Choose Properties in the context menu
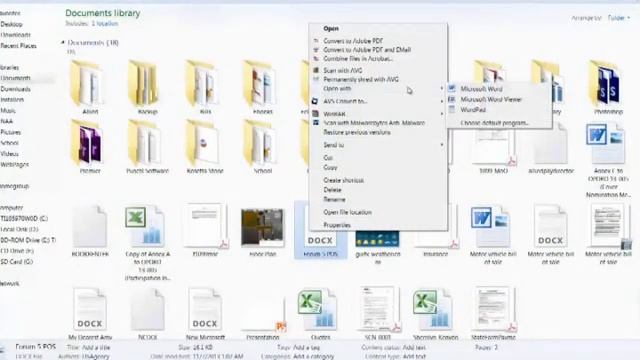 pyautogui.click(x=378, y=225)
